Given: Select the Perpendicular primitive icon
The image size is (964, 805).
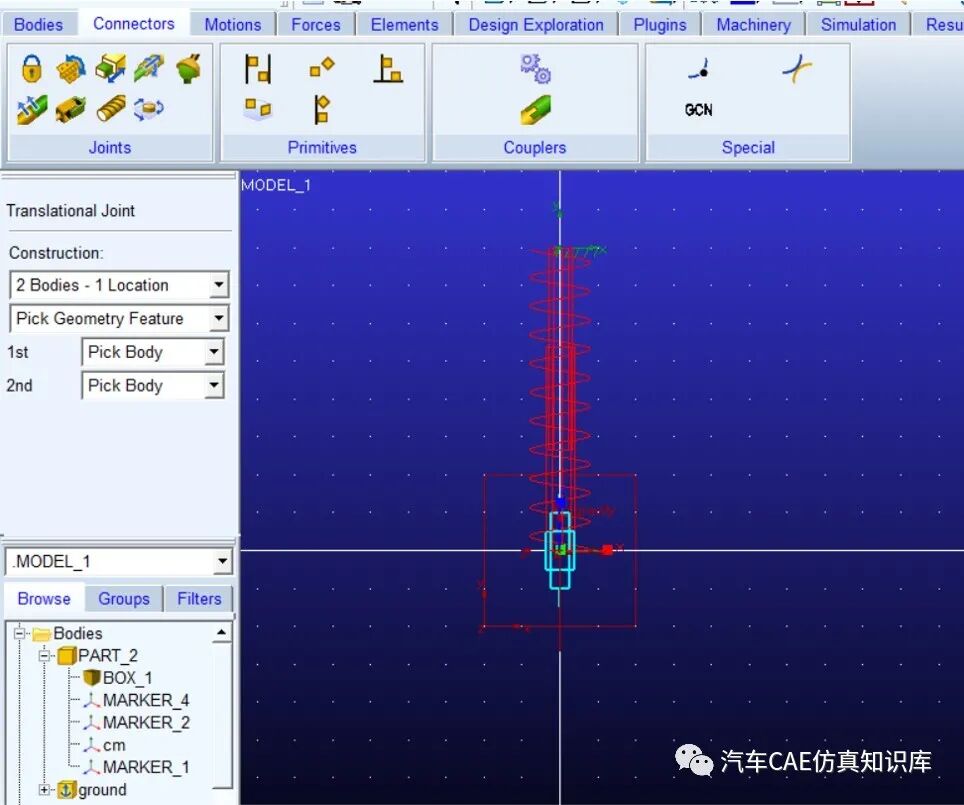Looking at the screenshot, I should [388, 69].
